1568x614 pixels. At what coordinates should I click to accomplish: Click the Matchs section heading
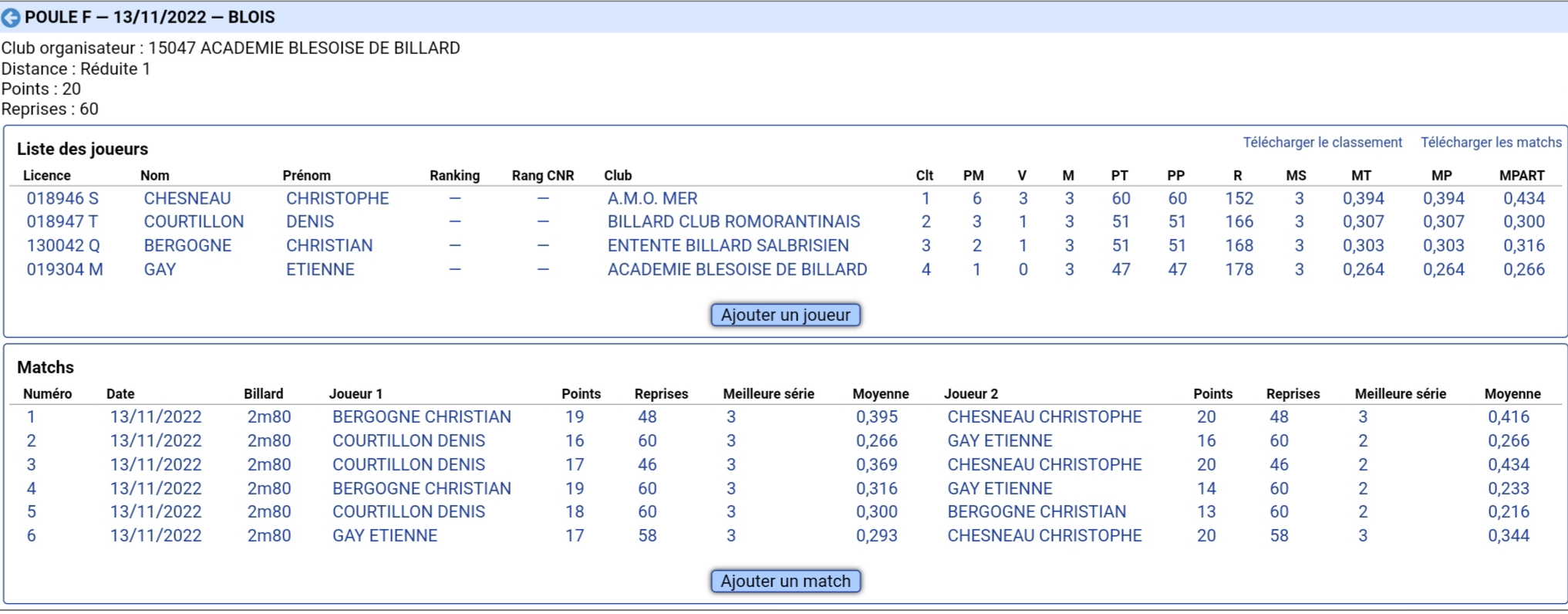46,367
